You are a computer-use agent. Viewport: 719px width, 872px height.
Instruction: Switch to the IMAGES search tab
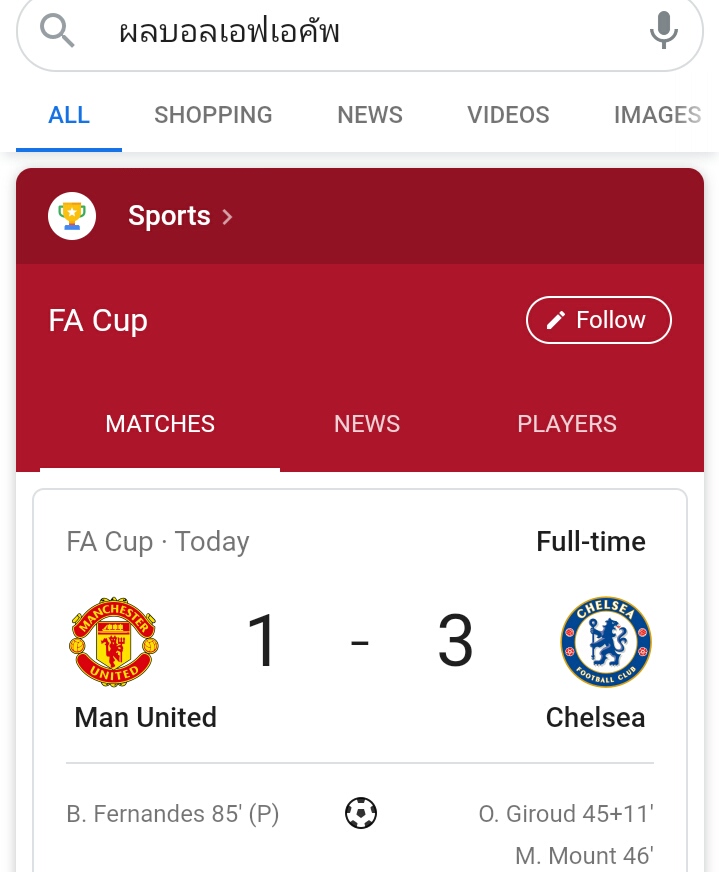click(657, 115)
